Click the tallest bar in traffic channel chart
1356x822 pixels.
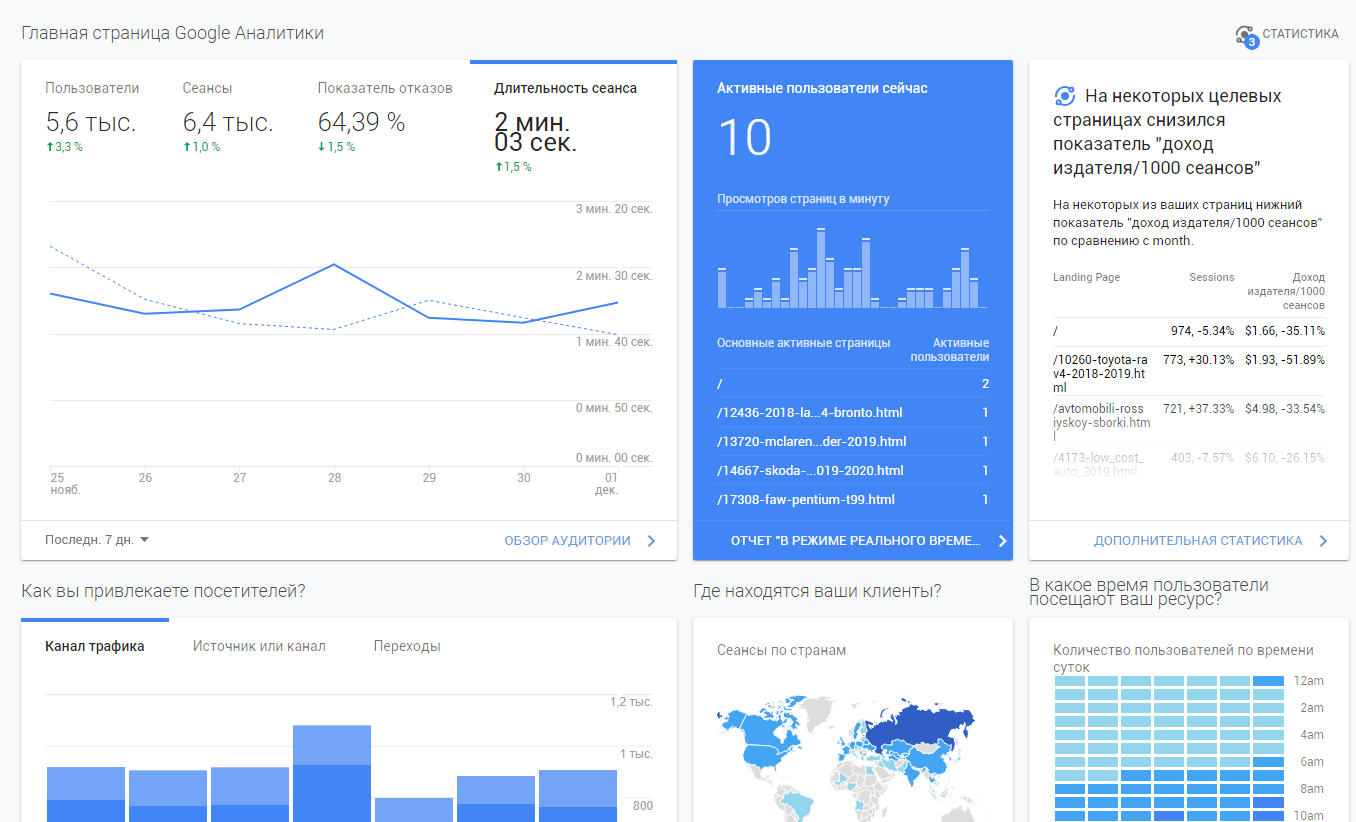click(x=332, y=773)
